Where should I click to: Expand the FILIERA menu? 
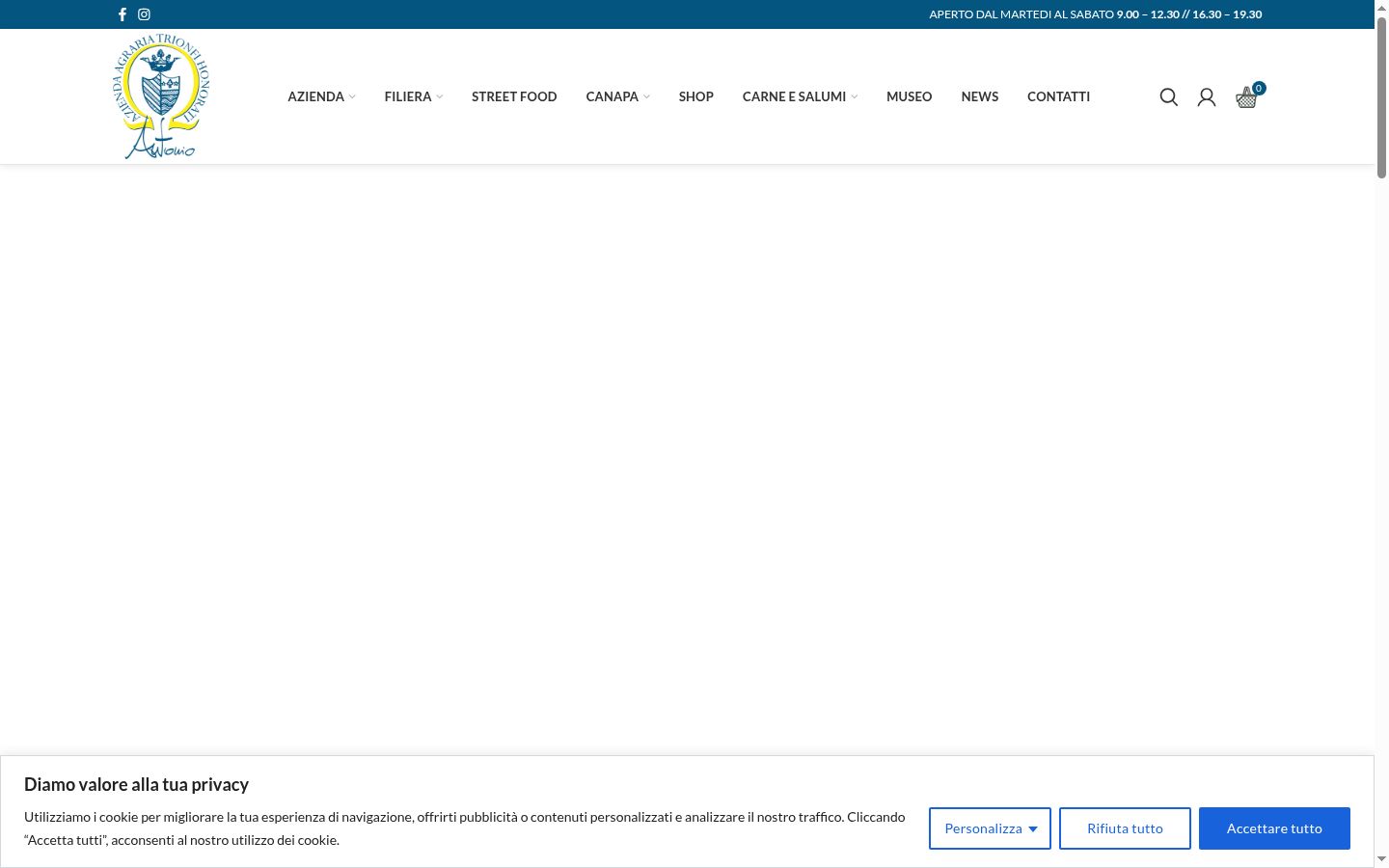[414, 96]
